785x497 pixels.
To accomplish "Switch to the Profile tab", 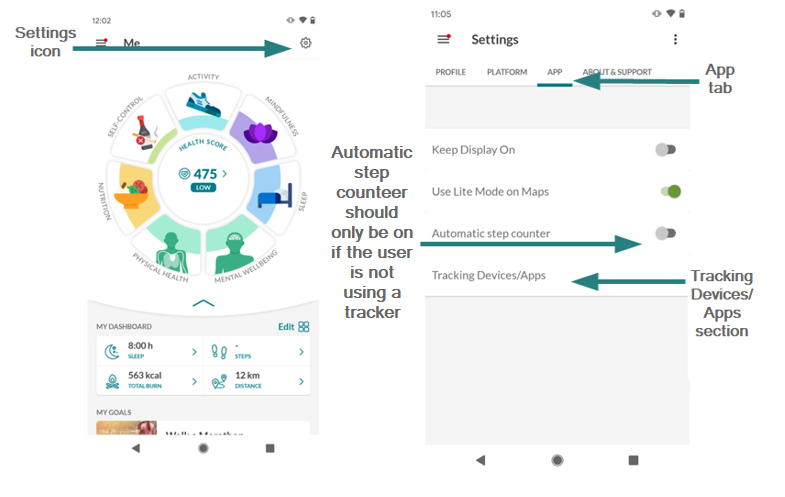I will point(451,72).
